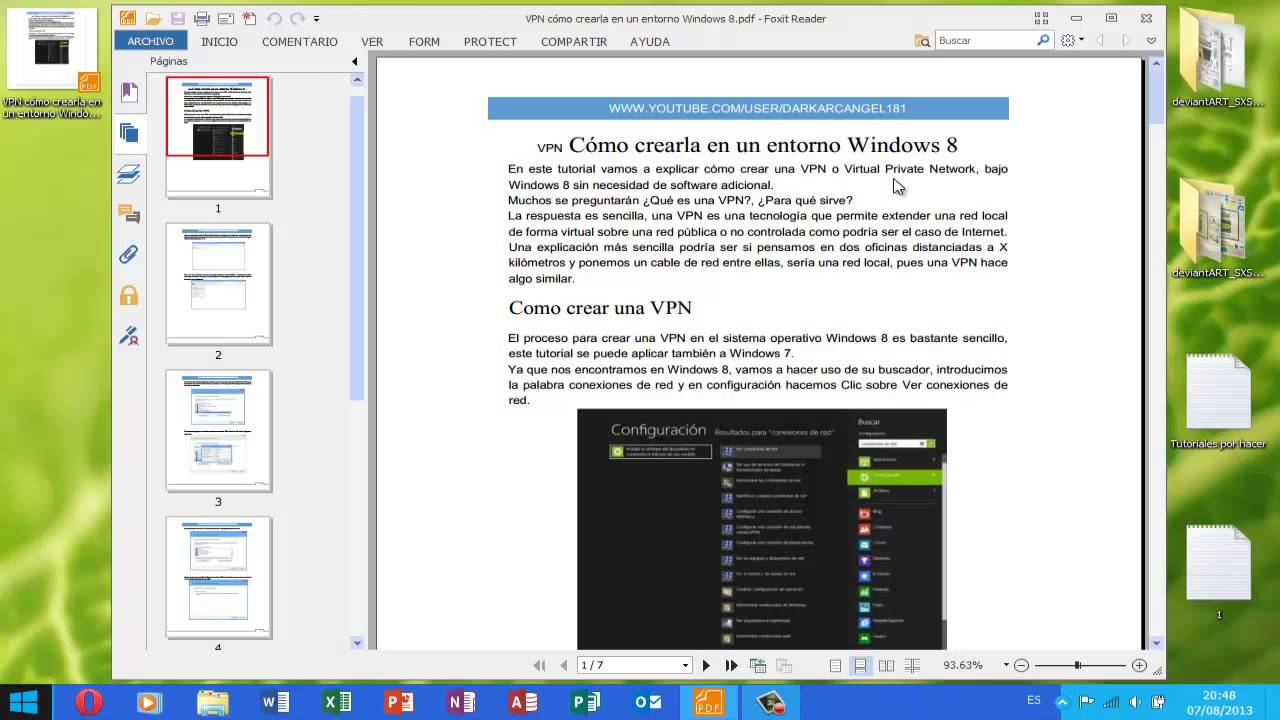Switch to continuous page view mode
Viewport: 1280px width, 720px height.
click(860, 665)
